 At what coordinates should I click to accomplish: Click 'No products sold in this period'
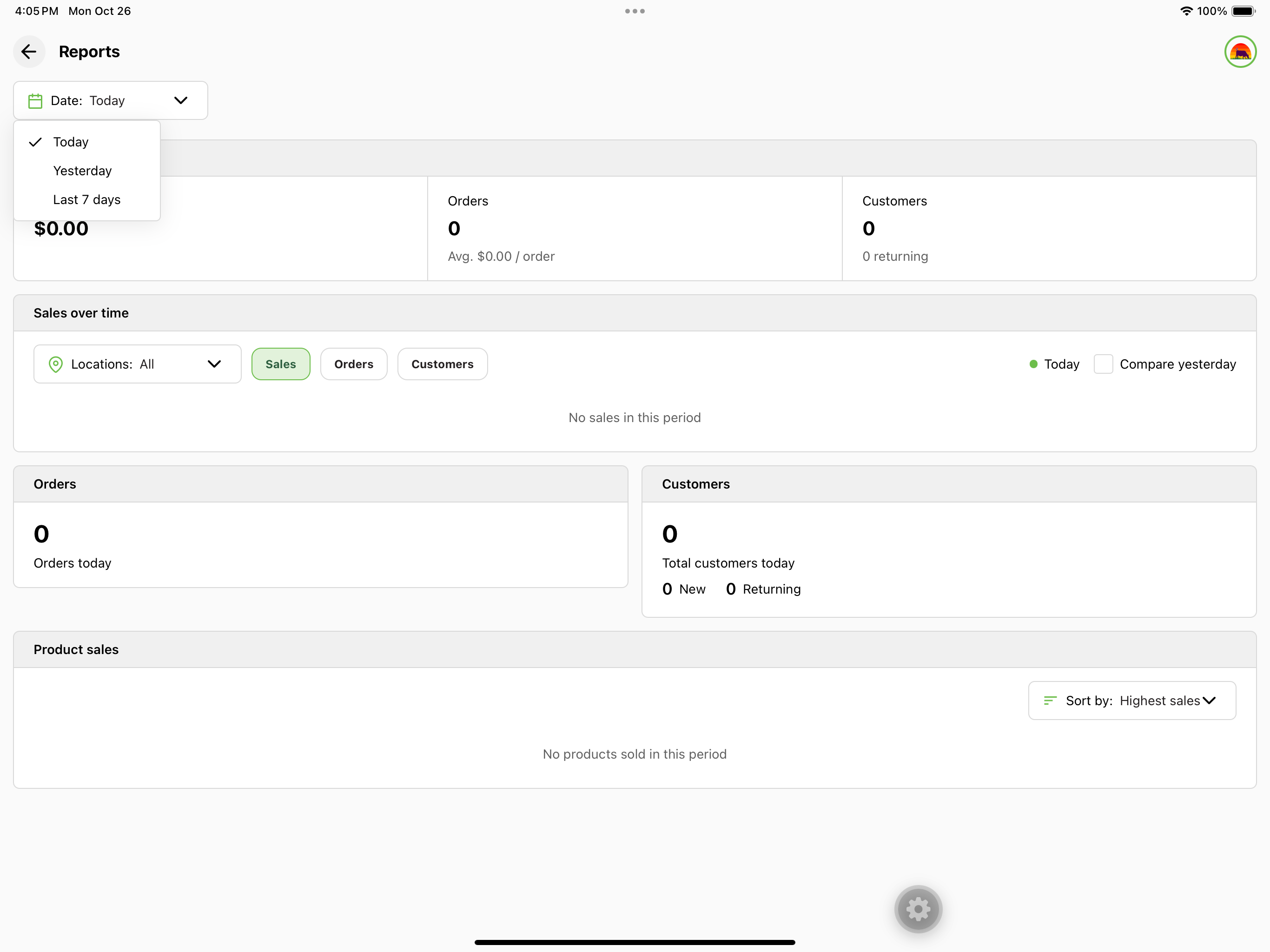[635, 754]
